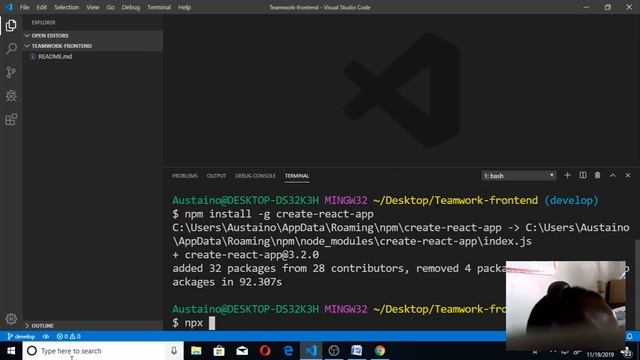Maximize the panel with up chevron

tap(613, 175)
